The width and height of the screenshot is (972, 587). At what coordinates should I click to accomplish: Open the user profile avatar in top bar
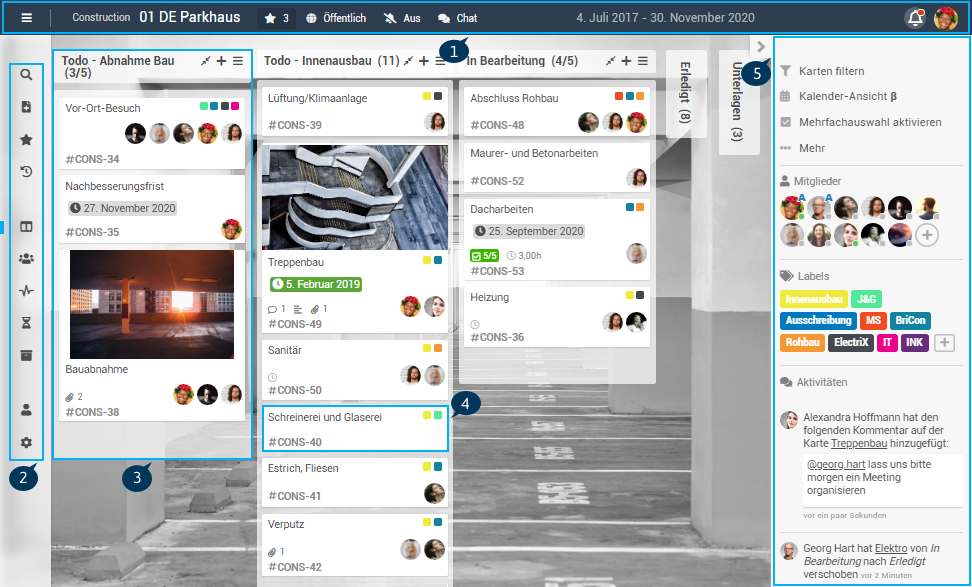(x=946, y=18)
